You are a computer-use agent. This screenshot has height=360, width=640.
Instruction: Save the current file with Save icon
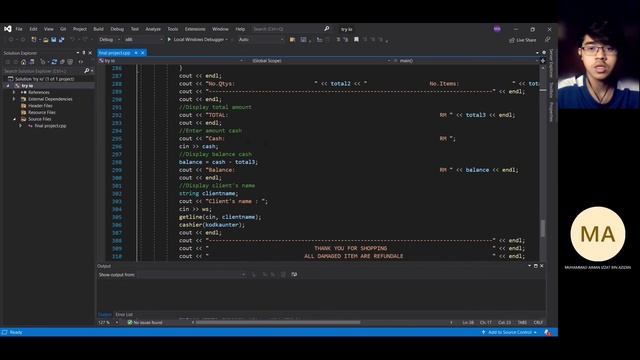(53, 40)
